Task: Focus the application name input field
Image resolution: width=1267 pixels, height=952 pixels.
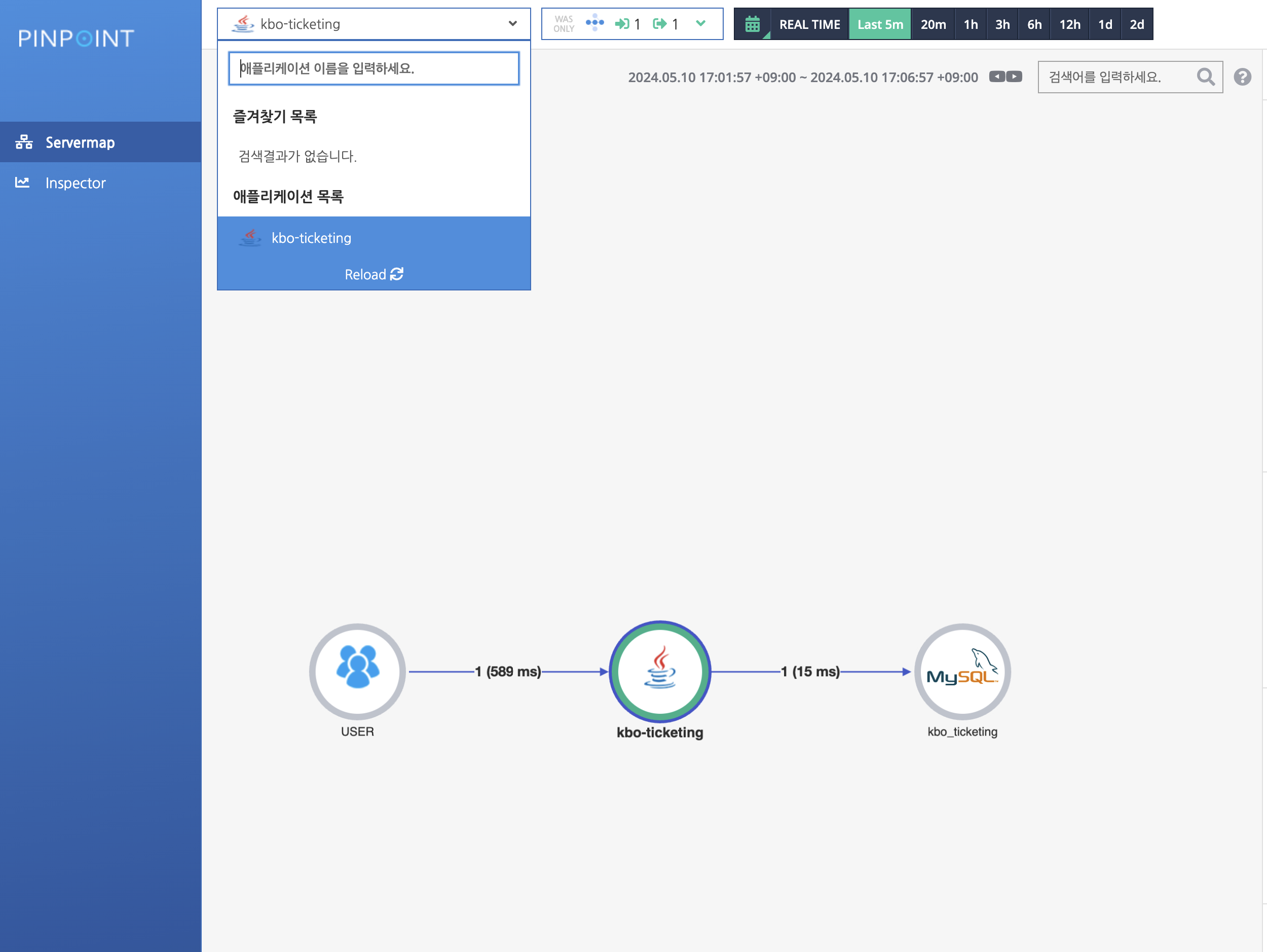Action: (374, 69)
